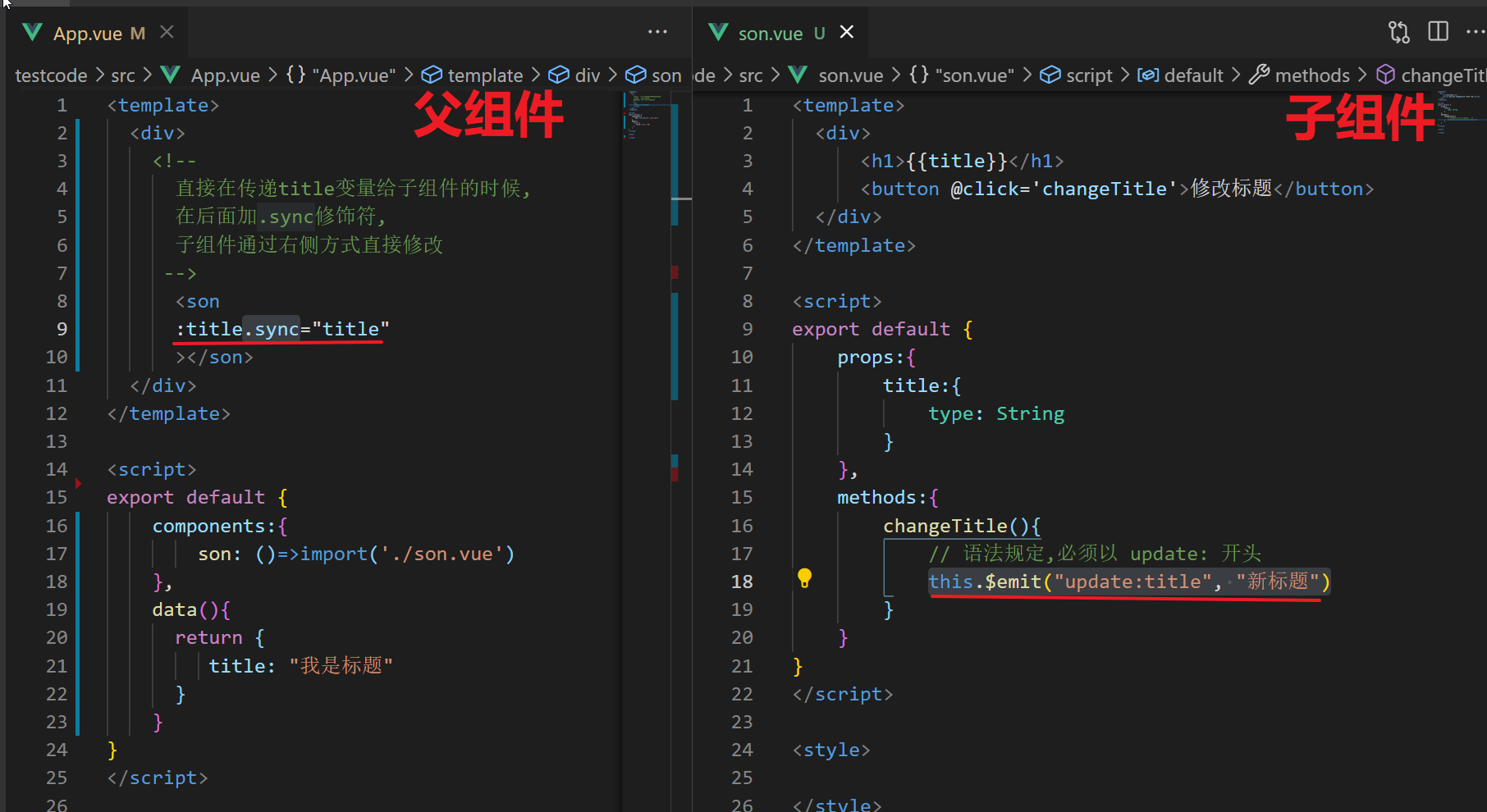Select div symbol in left breadcrumb
The height and width of the screenshot is (812, 1487).
574,75
